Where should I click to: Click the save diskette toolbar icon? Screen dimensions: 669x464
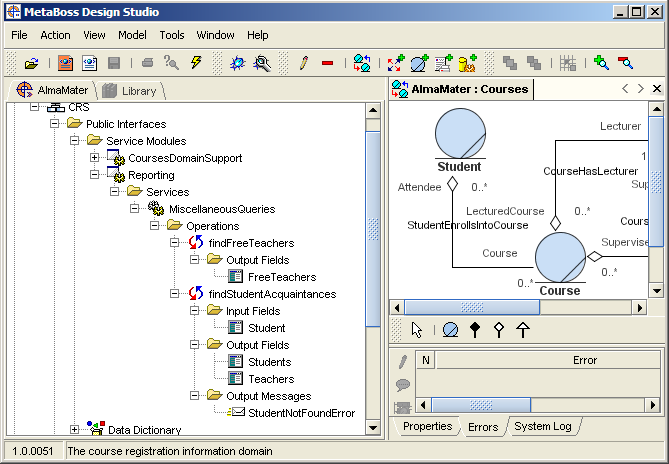(x=114, y=63)
